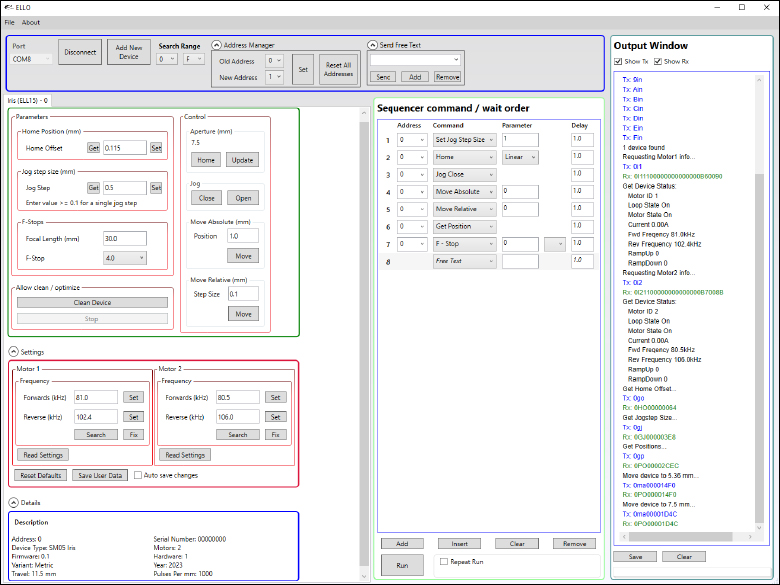The image size is (780, 585).
Task: Select the Iris (ELL15) - 0 tab
Action: (x=28, y=100)
